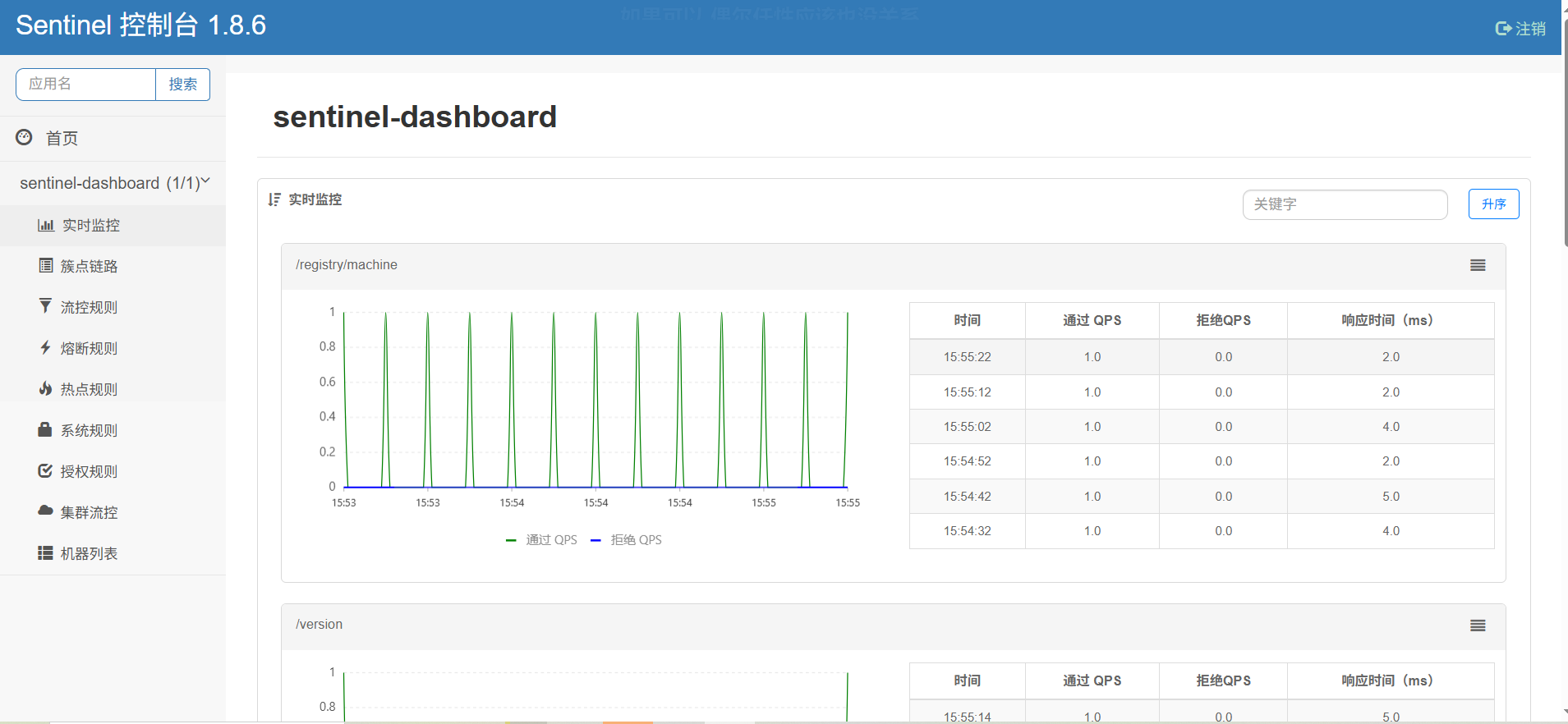Click the 15:54:32 time cell
The height and width of the screenshot is (724, 1568).
967,531
